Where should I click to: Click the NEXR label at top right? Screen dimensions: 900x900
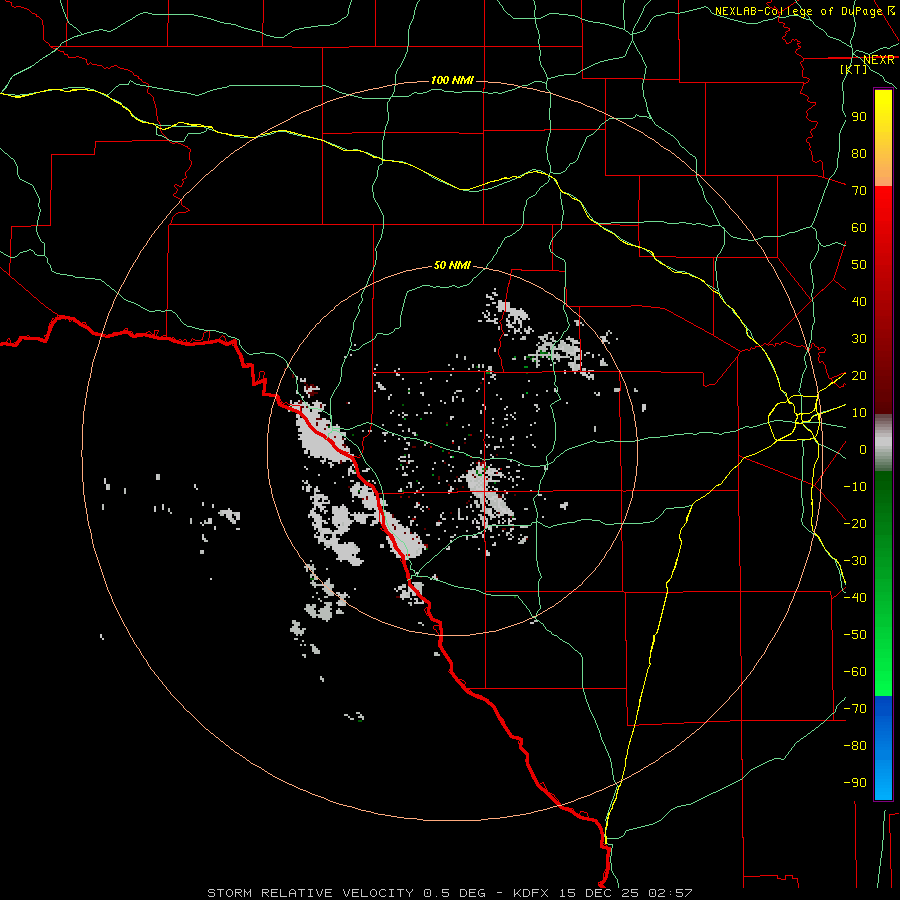click(879, 60)
